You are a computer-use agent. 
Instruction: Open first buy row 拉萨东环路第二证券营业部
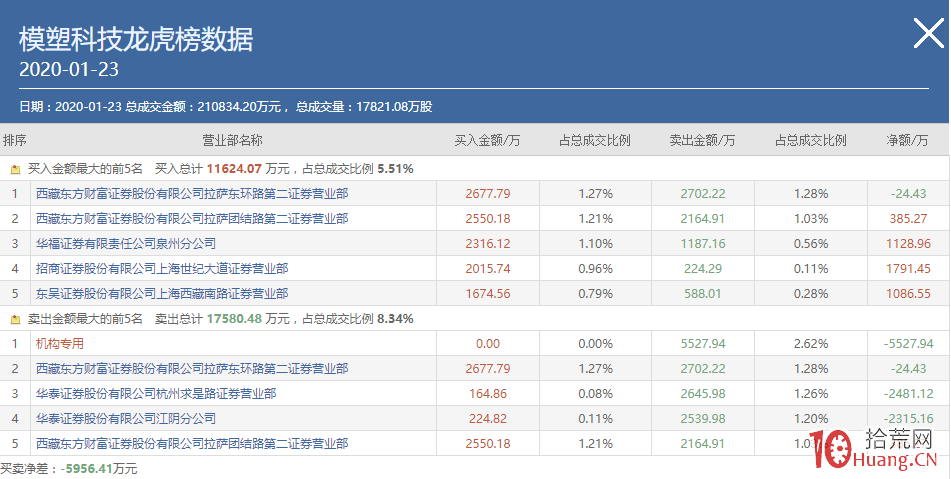tap(192, 193)
